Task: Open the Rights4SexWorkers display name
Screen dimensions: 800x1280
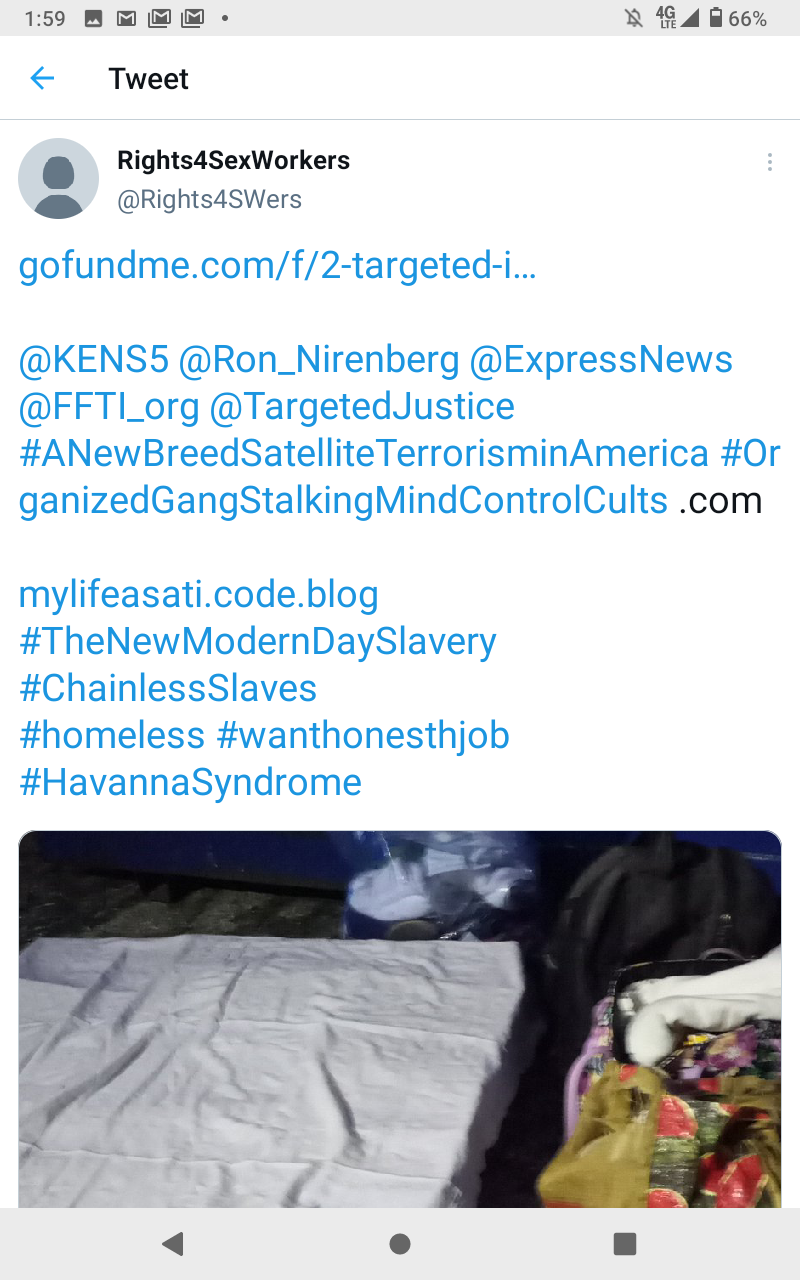Action: click(233, 160)
